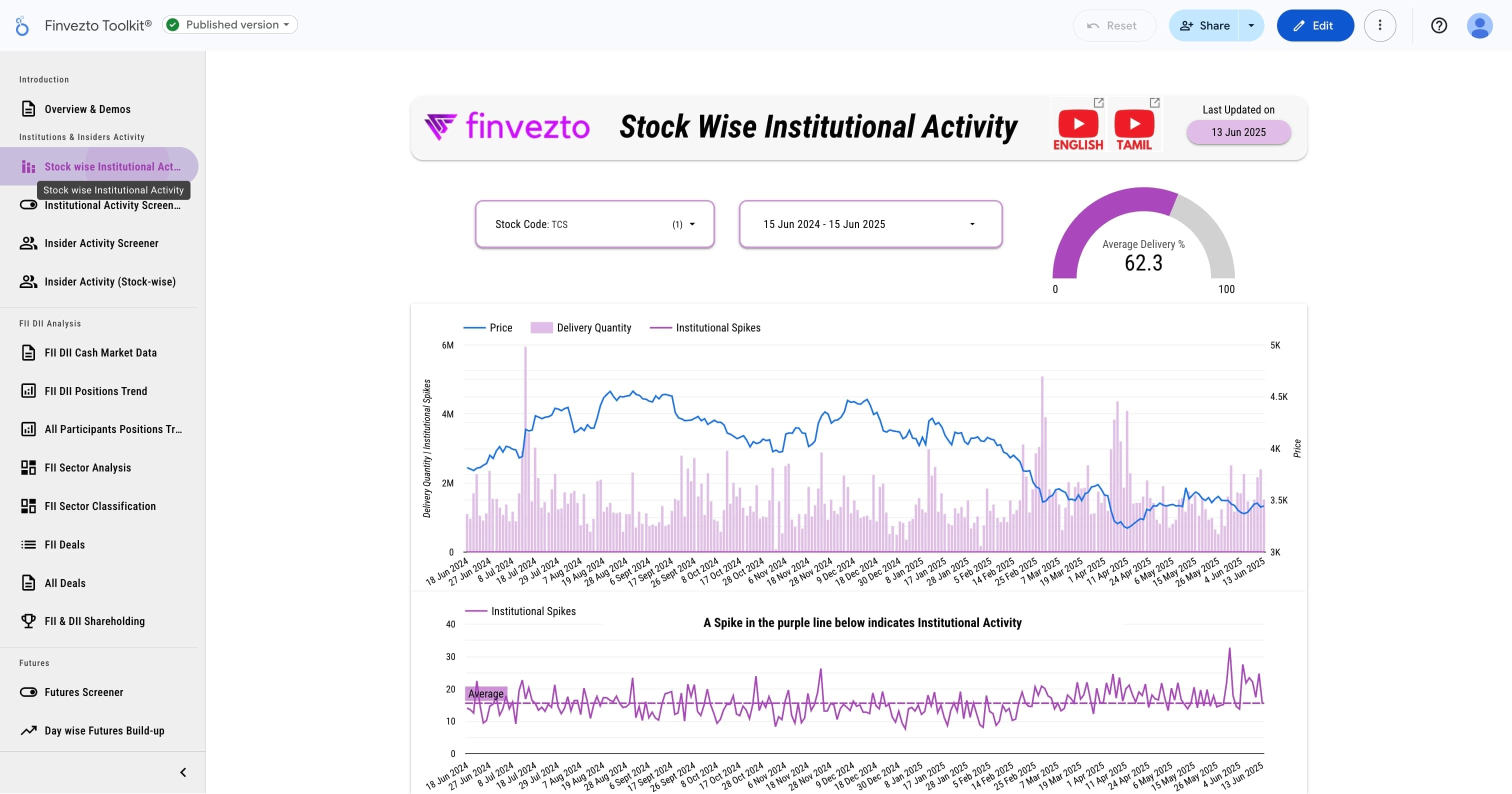This screenshot has height=794, width=1512.
Task: Click the Overview & Demos document icon
Action: [28, 109]
